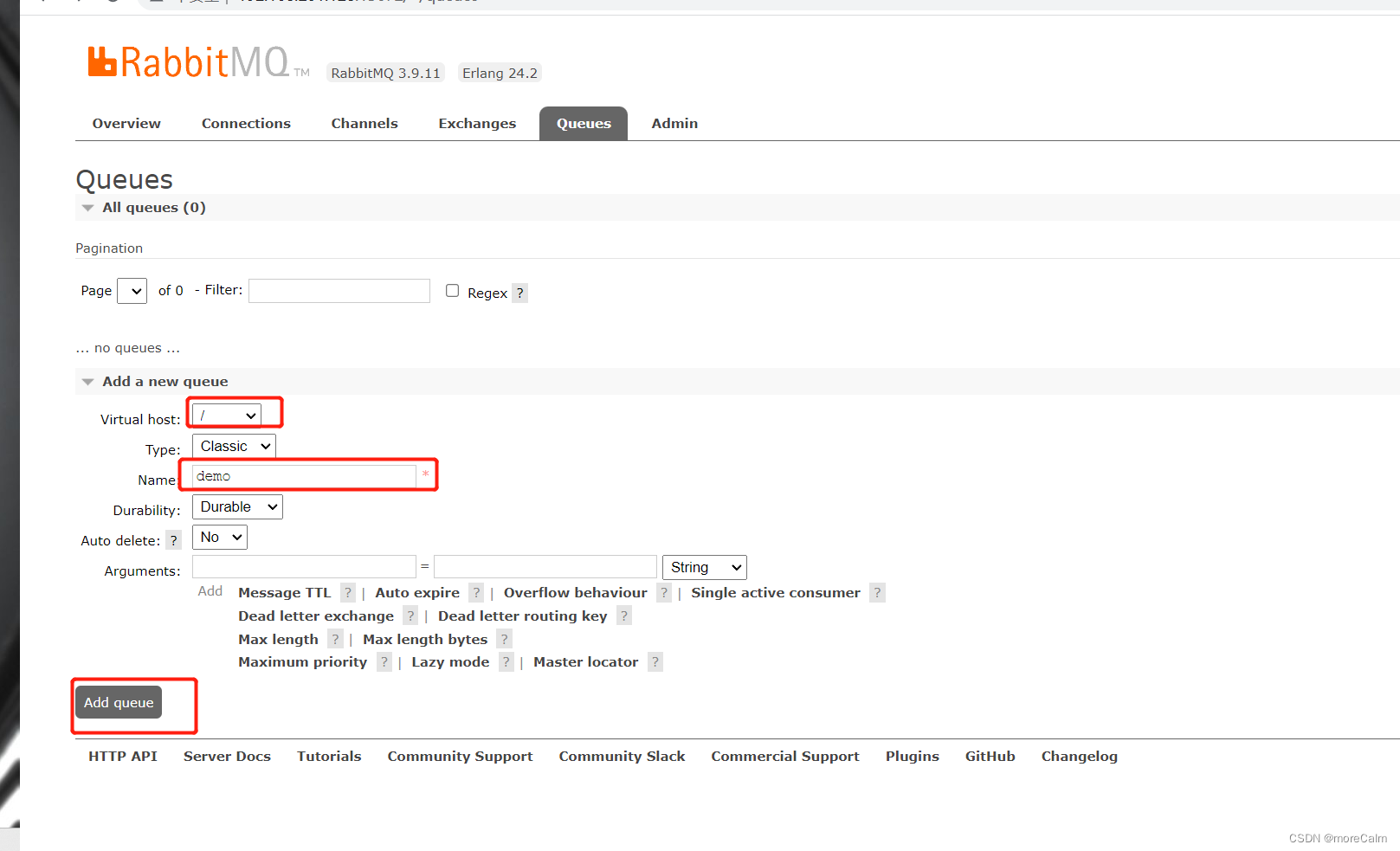Open help for Dead letter routing key
Screen dimensions: 1400x851
coord(624,616)
